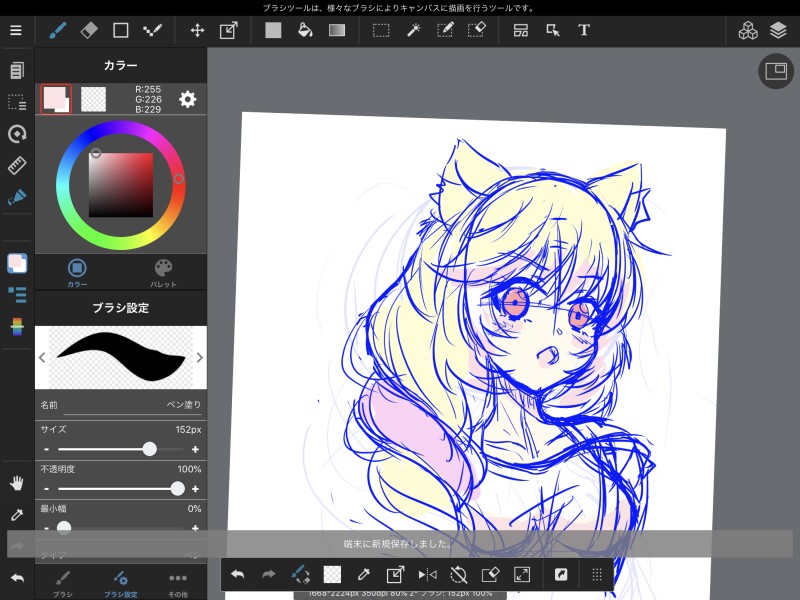
Task: Pick a shade in saturation square
Action: coord(121,185)
